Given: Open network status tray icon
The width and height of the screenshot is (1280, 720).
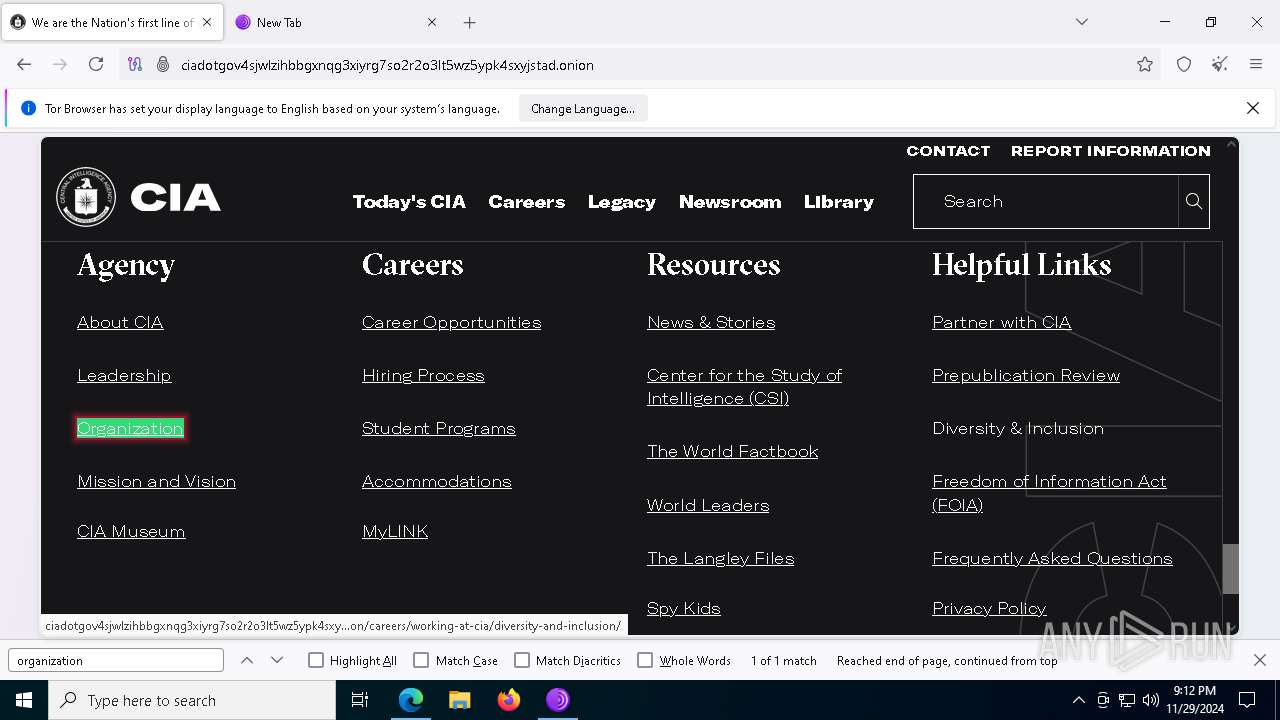Looking at the screenshot, I should [x=1127, y=700].
